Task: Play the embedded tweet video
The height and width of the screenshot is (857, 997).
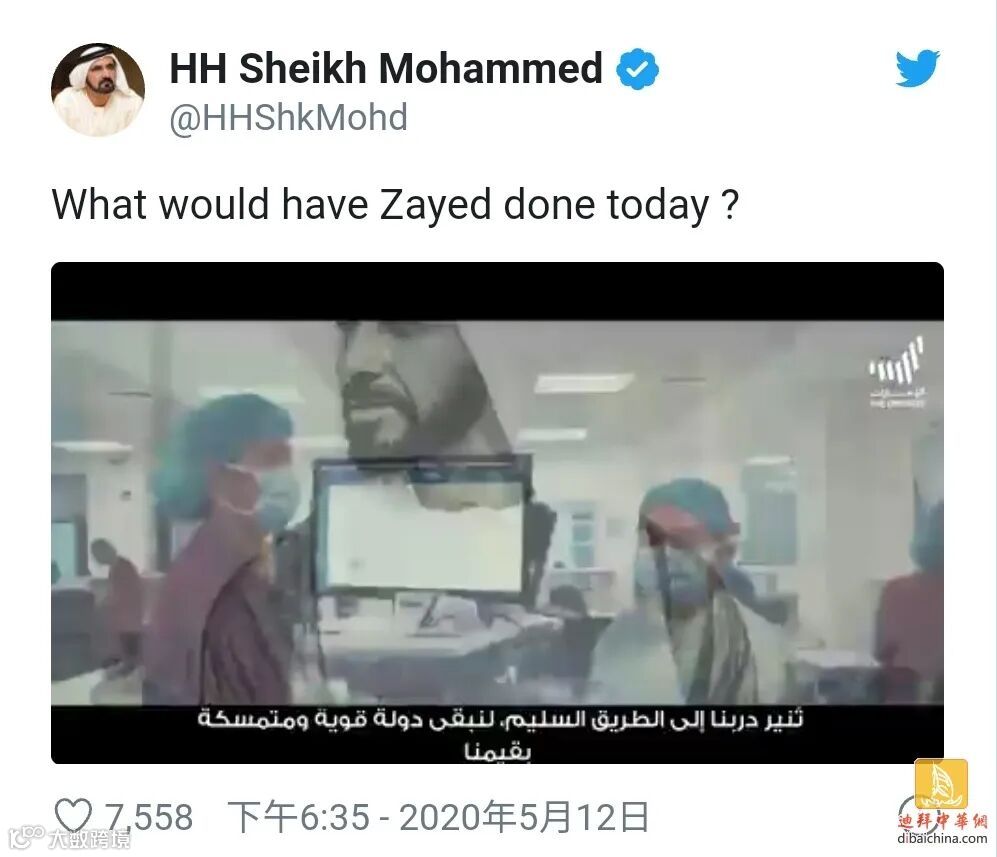Action: tap(497, 512)
